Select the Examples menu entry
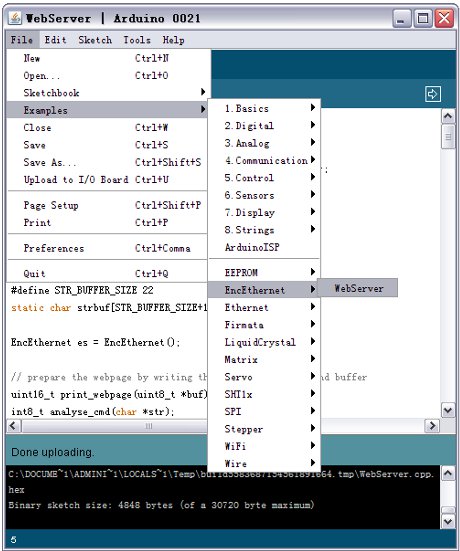460x551 pixels. click(x=107, y=110)
